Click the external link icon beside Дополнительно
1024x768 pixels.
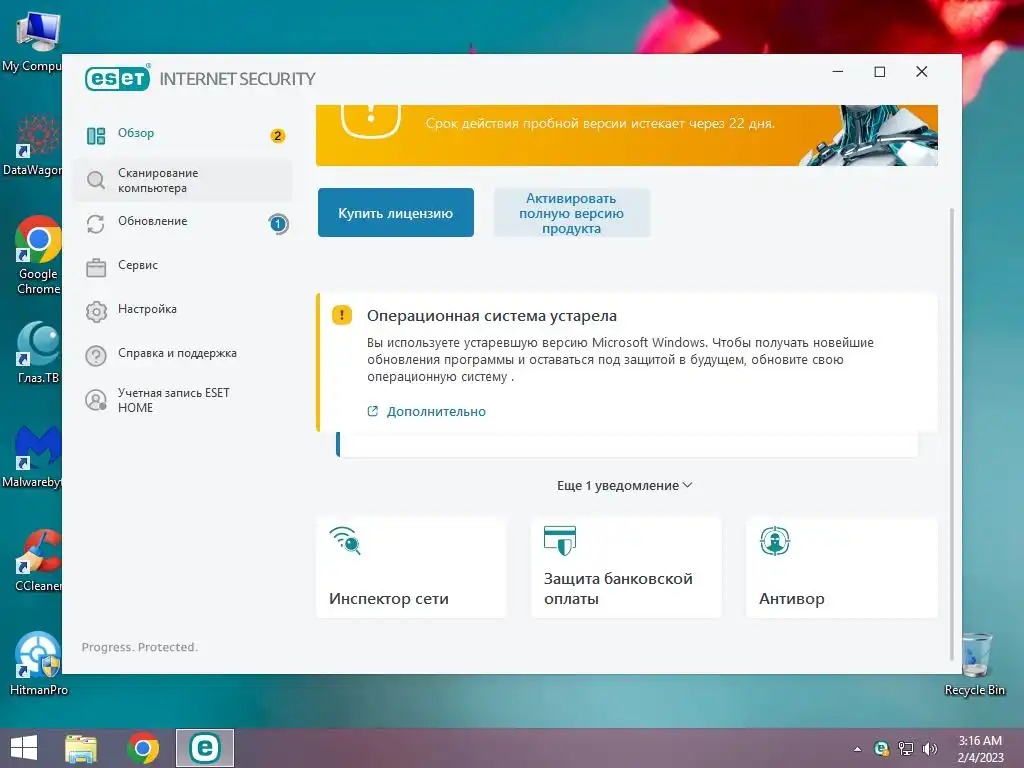[x=373, y=411]
